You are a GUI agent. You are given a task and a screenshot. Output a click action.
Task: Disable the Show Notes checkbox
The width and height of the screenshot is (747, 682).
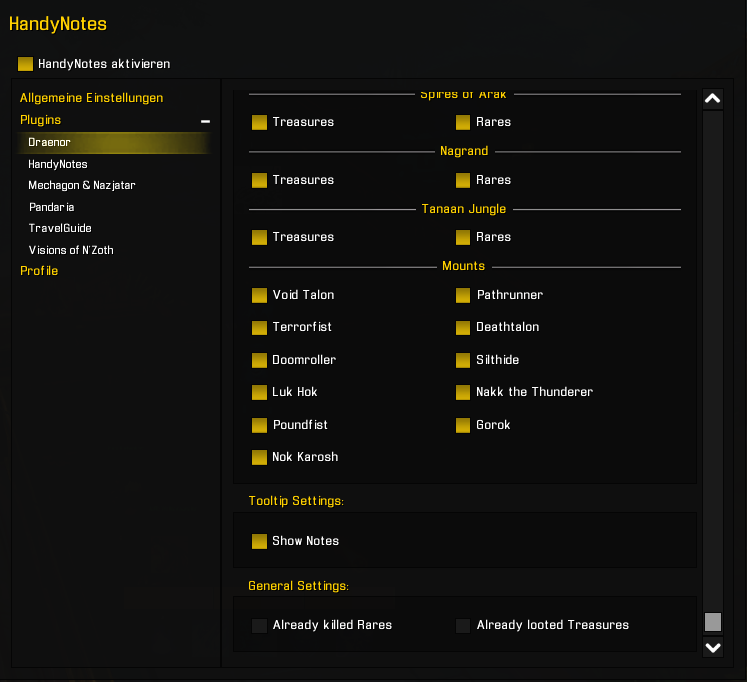click(259, 541)
